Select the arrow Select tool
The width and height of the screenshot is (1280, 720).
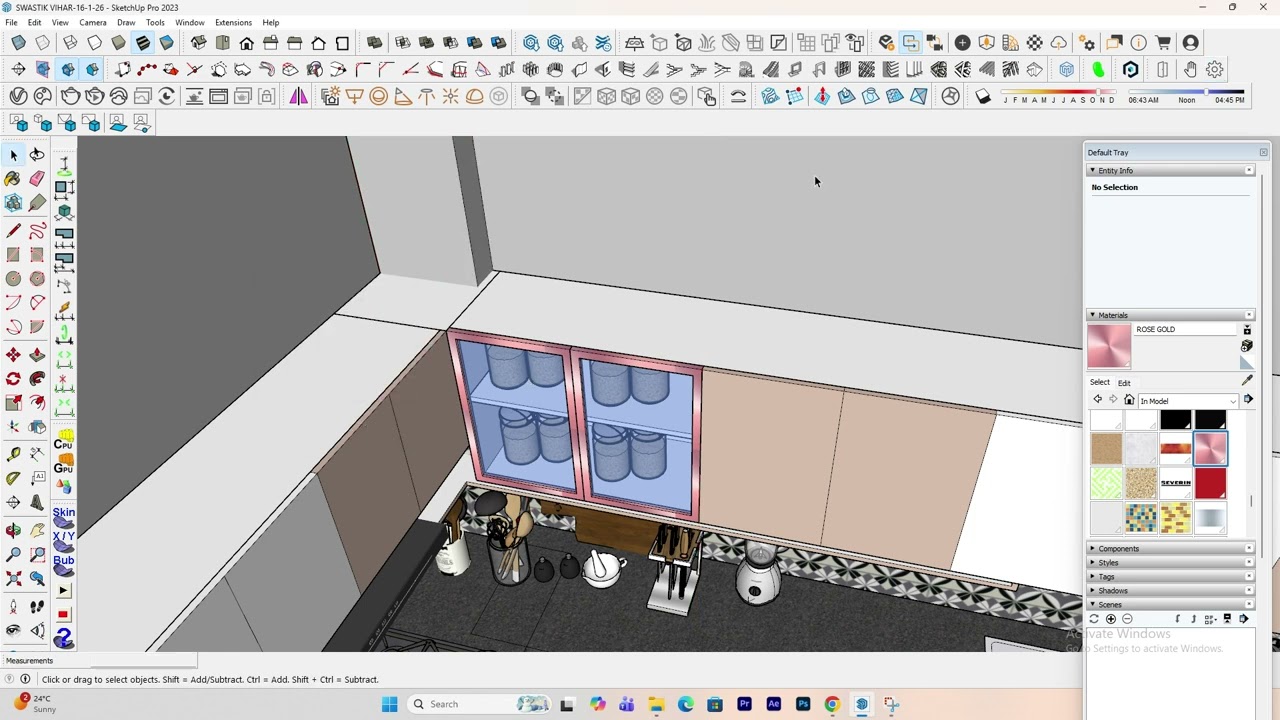14,155
